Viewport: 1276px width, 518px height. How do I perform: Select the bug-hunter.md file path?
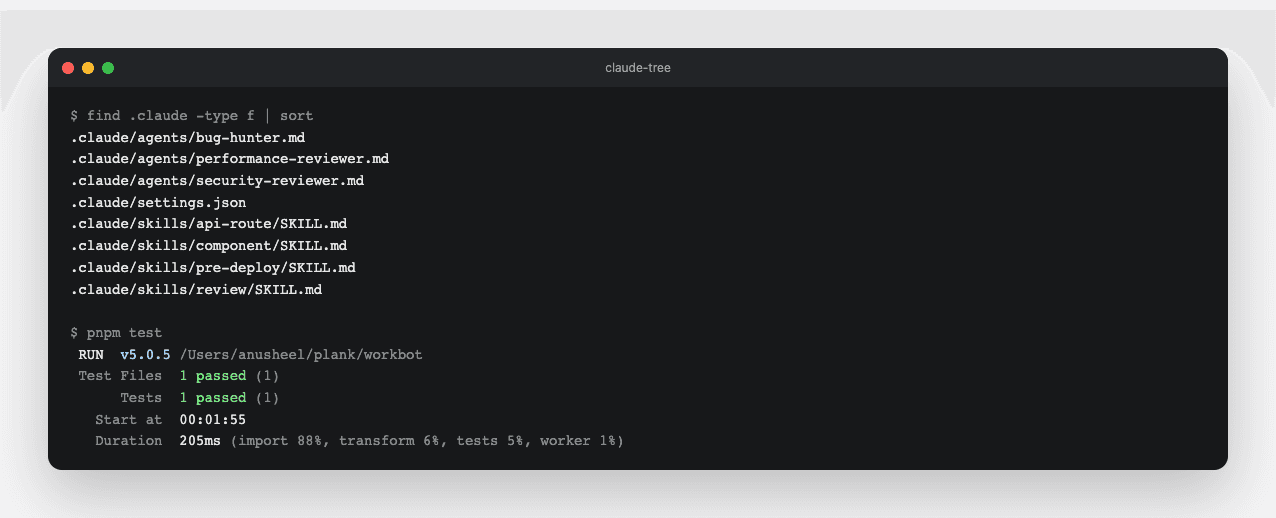(x=187, y=137)
